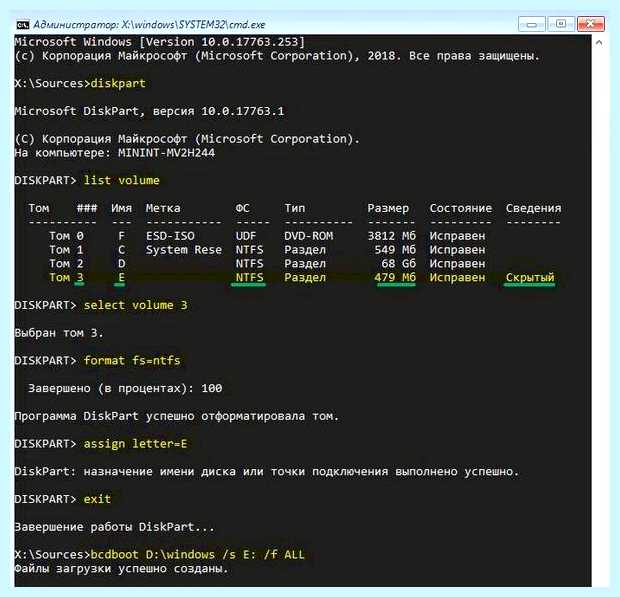Click the computer name 'MININT-MV2H244'
Viewport: 620px width, 597px height.
tap(166, 153)
